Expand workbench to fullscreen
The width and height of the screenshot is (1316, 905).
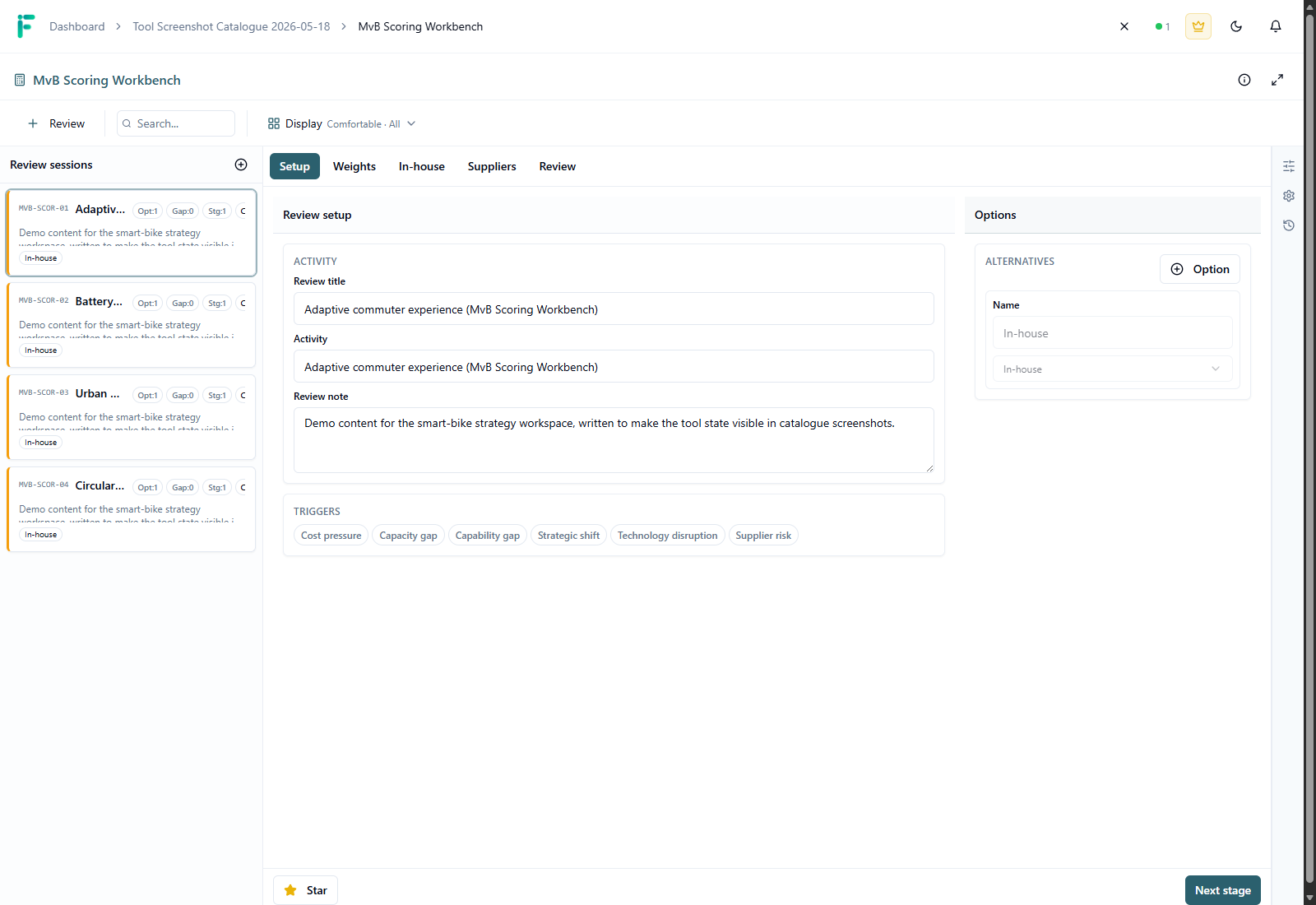(x=1277, y=80)
